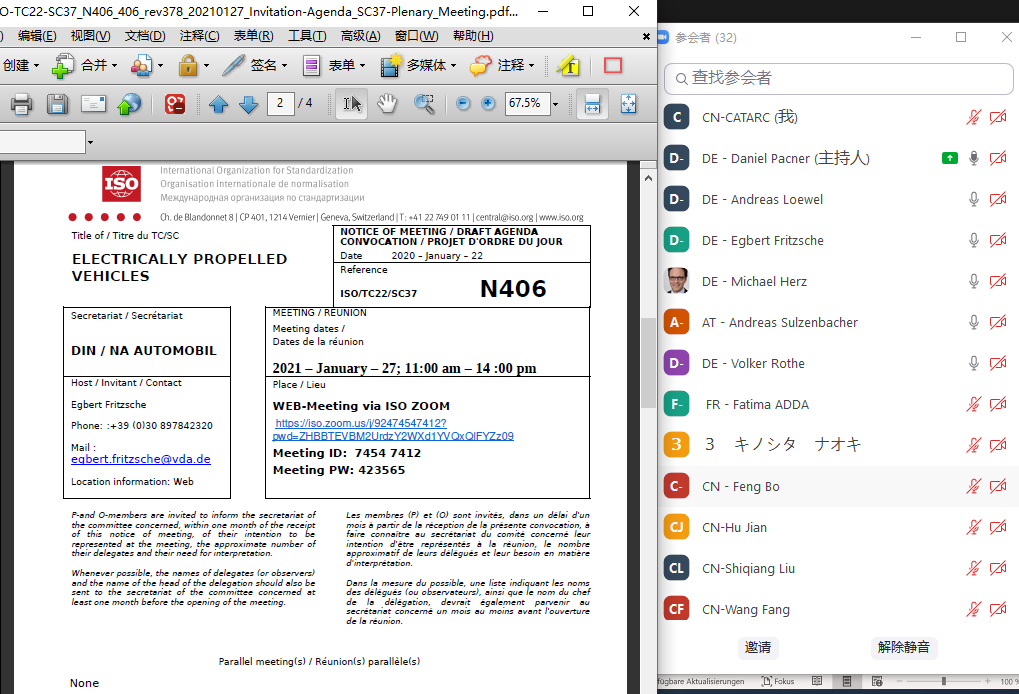Viewport: 1019px width, 694px height.
Task: Click the 查找参会者 participant search field
Action: coord(840,78)
